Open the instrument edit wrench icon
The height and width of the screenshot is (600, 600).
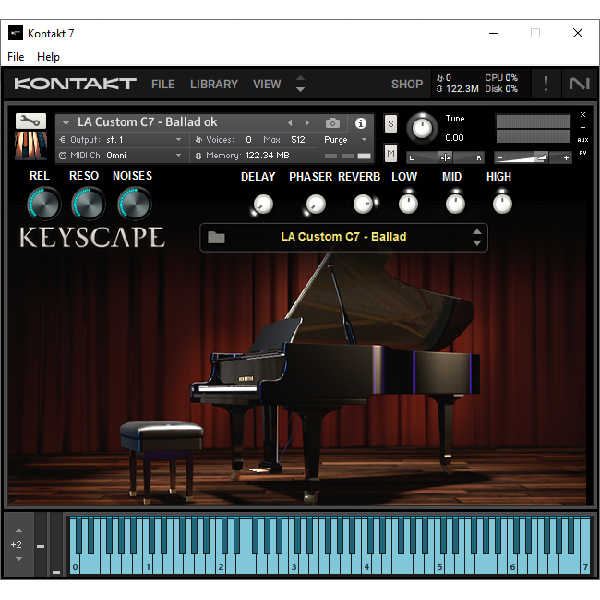31,121
